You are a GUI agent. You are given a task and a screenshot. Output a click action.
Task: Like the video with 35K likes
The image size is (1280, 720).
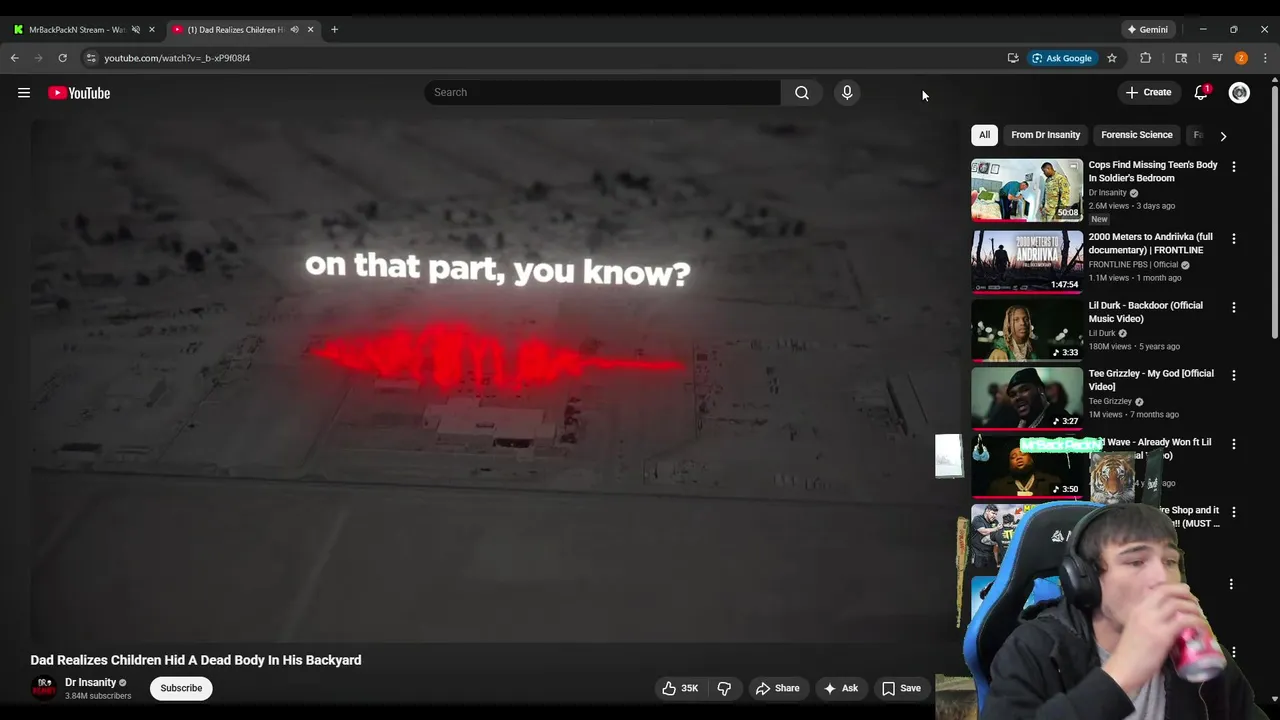[681, 688]
